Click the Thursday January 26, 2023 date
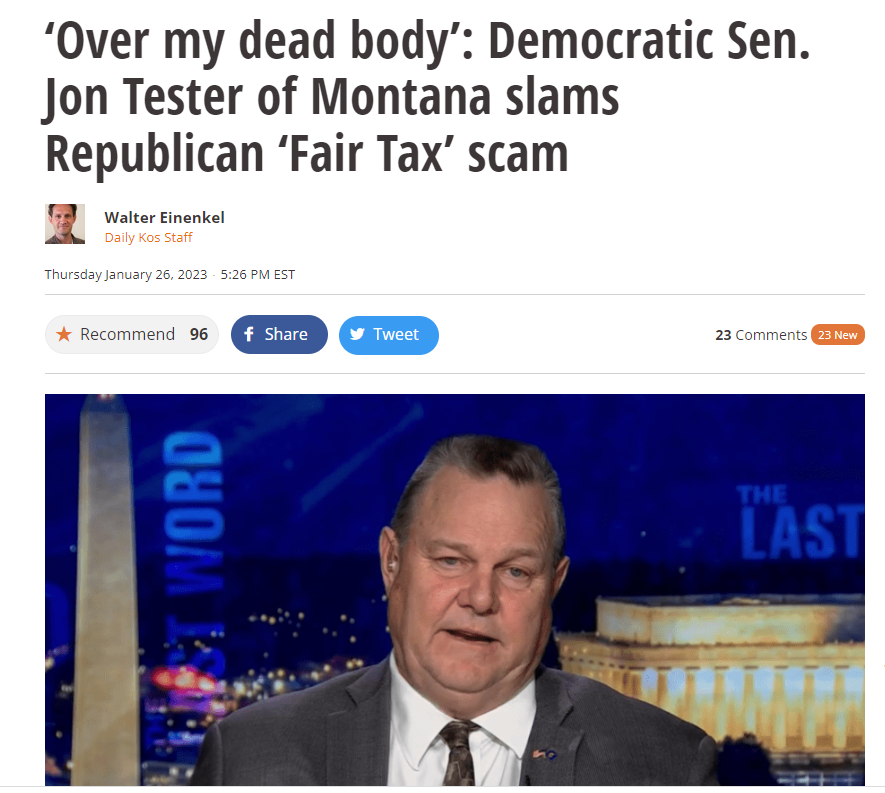 [x=126, y=274]
